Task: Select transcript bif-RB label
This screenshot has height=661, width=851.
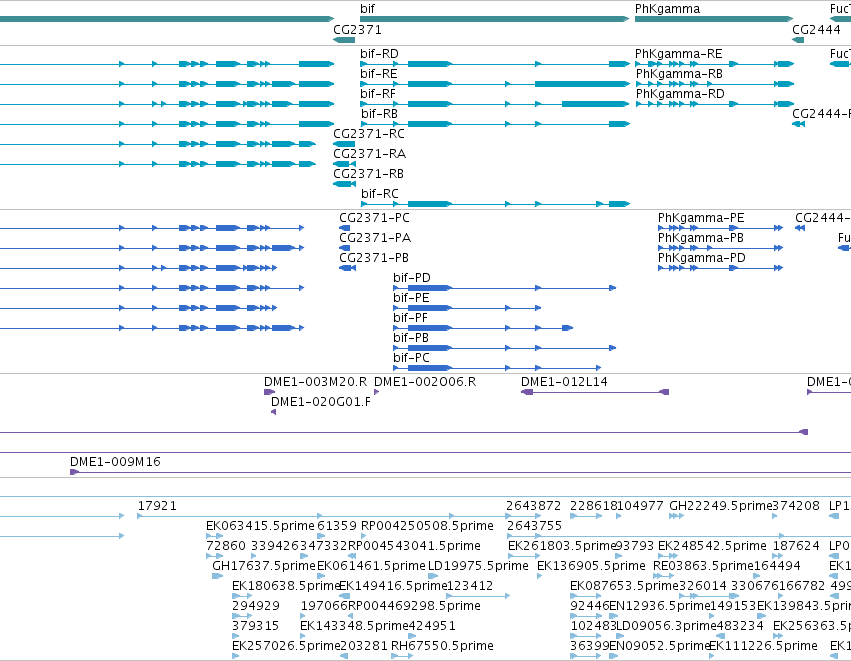Action: [379, 114]
